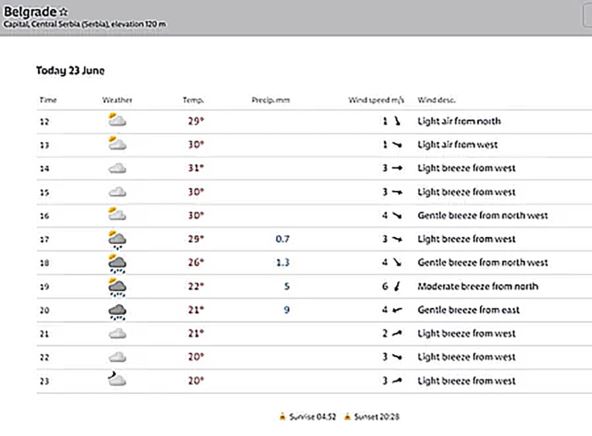Click the 0.7 precipitation value

(x=282, y=239)
